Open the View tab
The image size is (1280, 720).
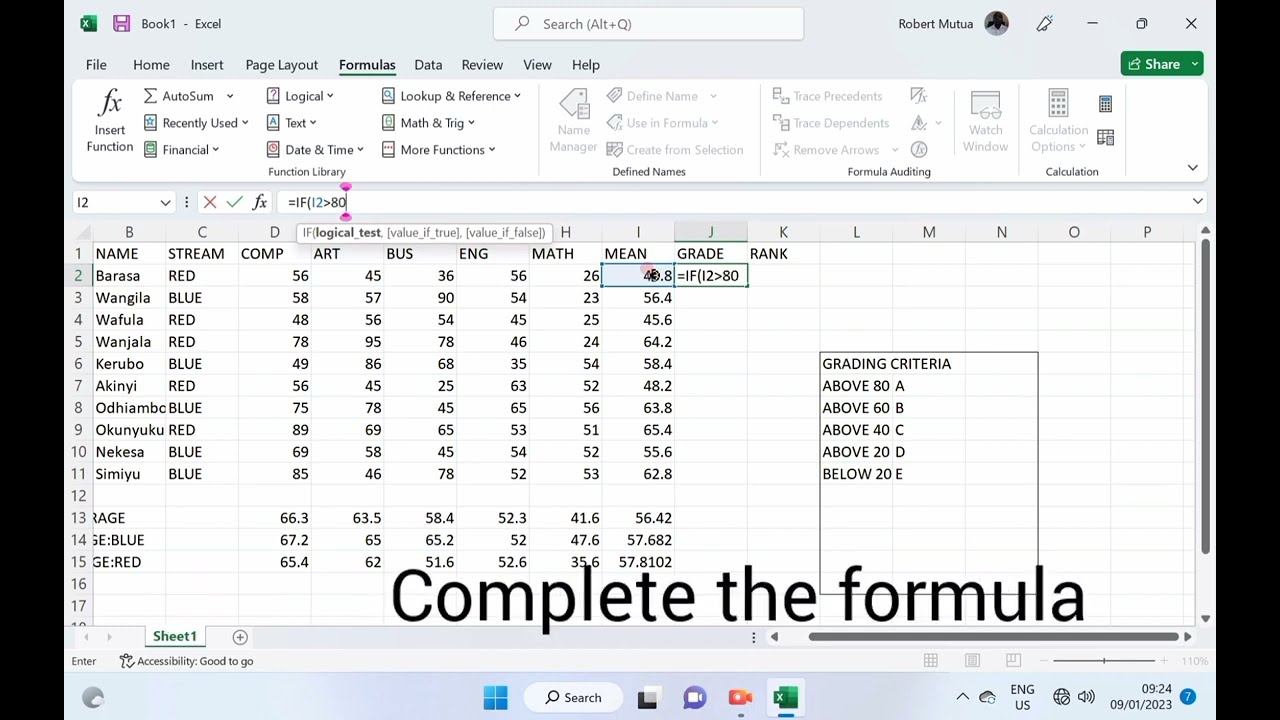pos(537,65)
